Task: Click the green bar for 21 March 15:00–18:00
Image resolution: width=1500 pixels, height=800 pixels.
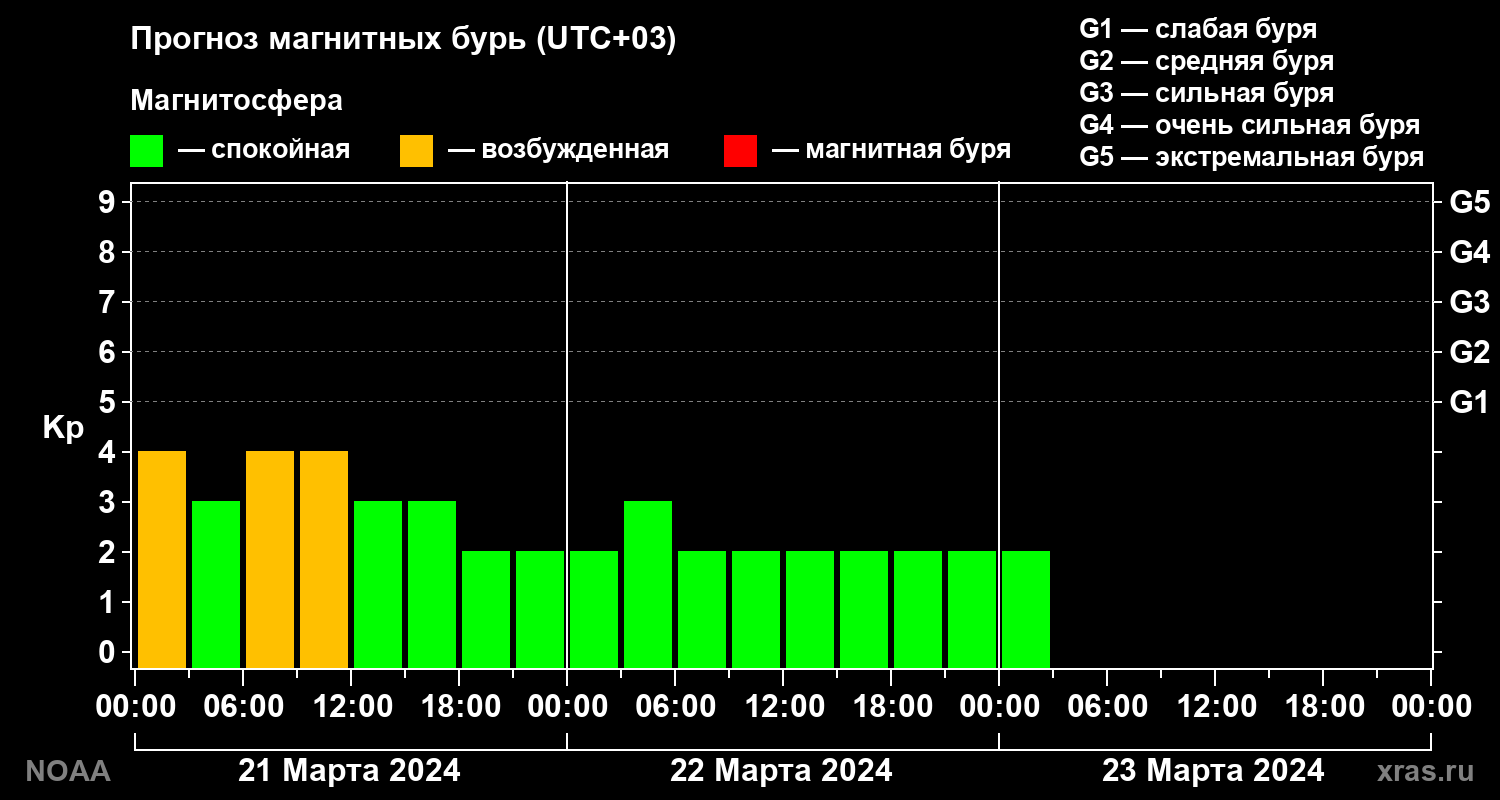Action: pos(432,584)
